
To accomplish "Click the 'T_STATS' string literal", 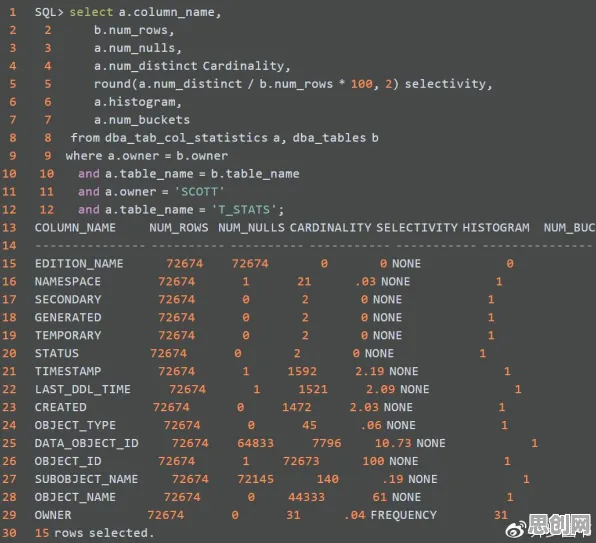I will pyautogui.click(x=247, y=210).
